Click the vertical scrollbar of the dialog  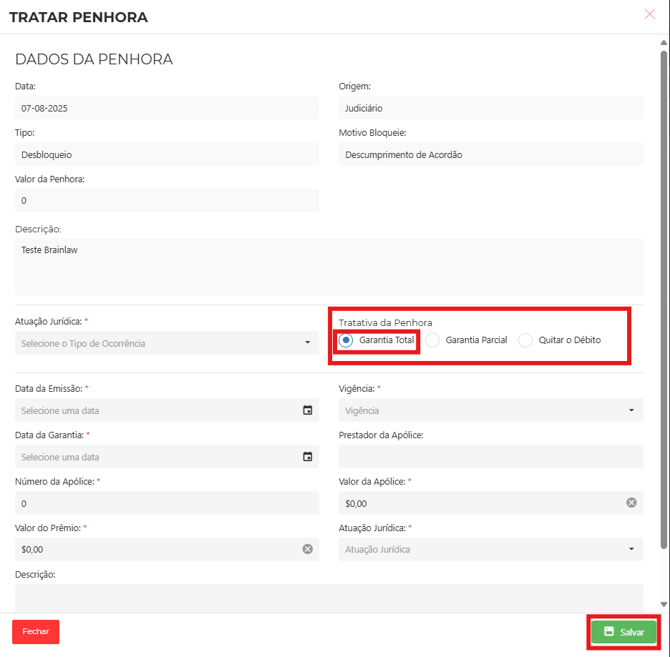point(664,300)
